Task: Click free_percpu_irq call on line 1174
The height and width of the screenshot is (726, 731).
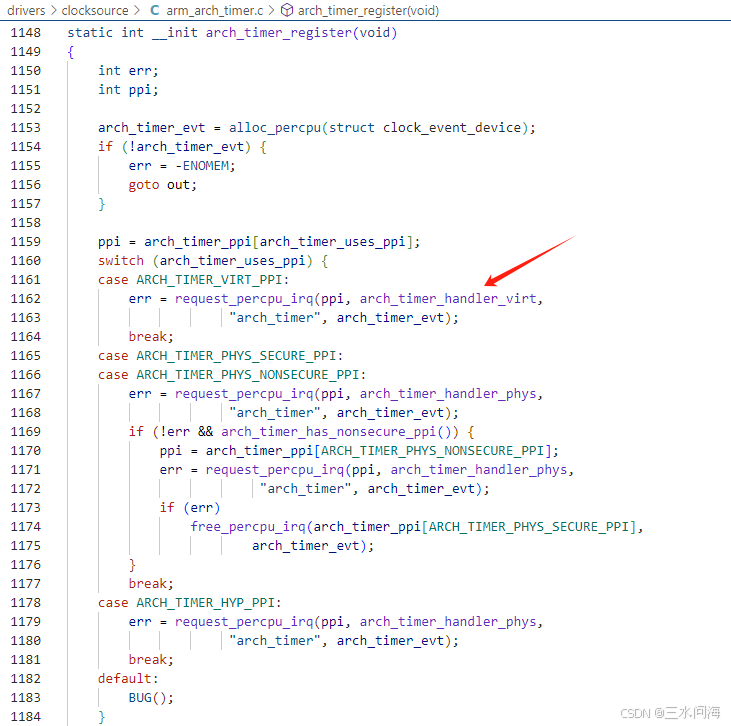Action: click(x=248, y=527)
